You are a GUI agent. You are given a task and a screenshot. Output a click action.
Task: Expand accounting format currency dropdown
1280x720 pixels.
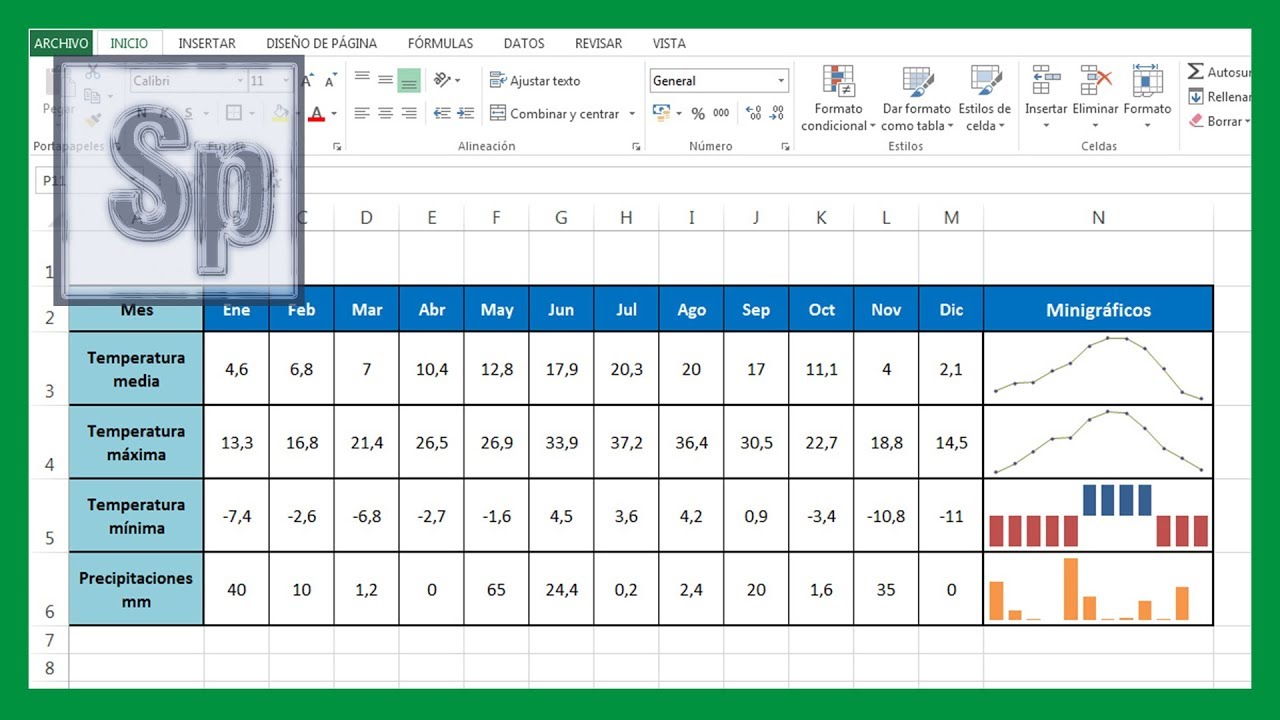679,114
